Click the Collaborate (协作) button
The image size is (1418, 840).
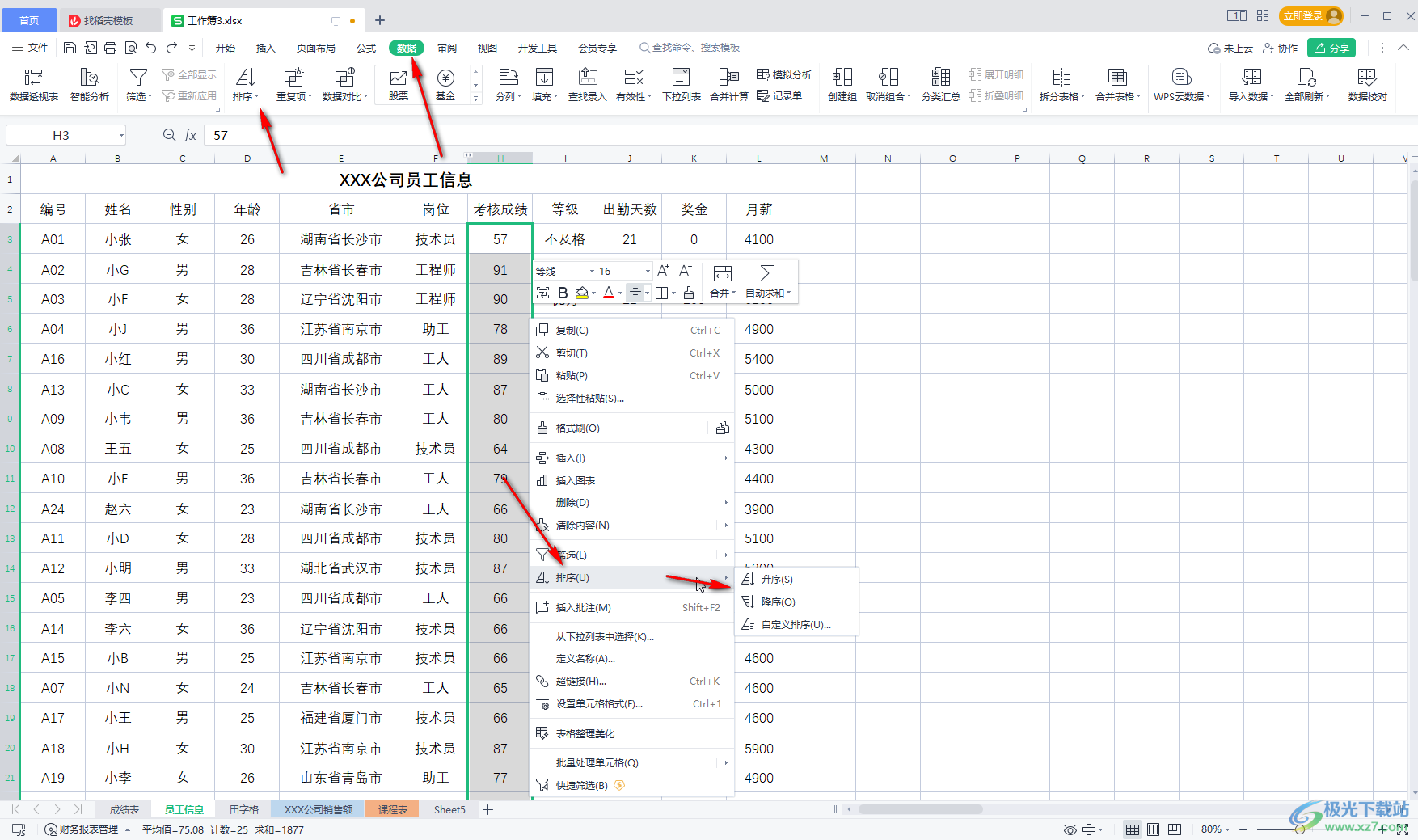(1280, 48)
